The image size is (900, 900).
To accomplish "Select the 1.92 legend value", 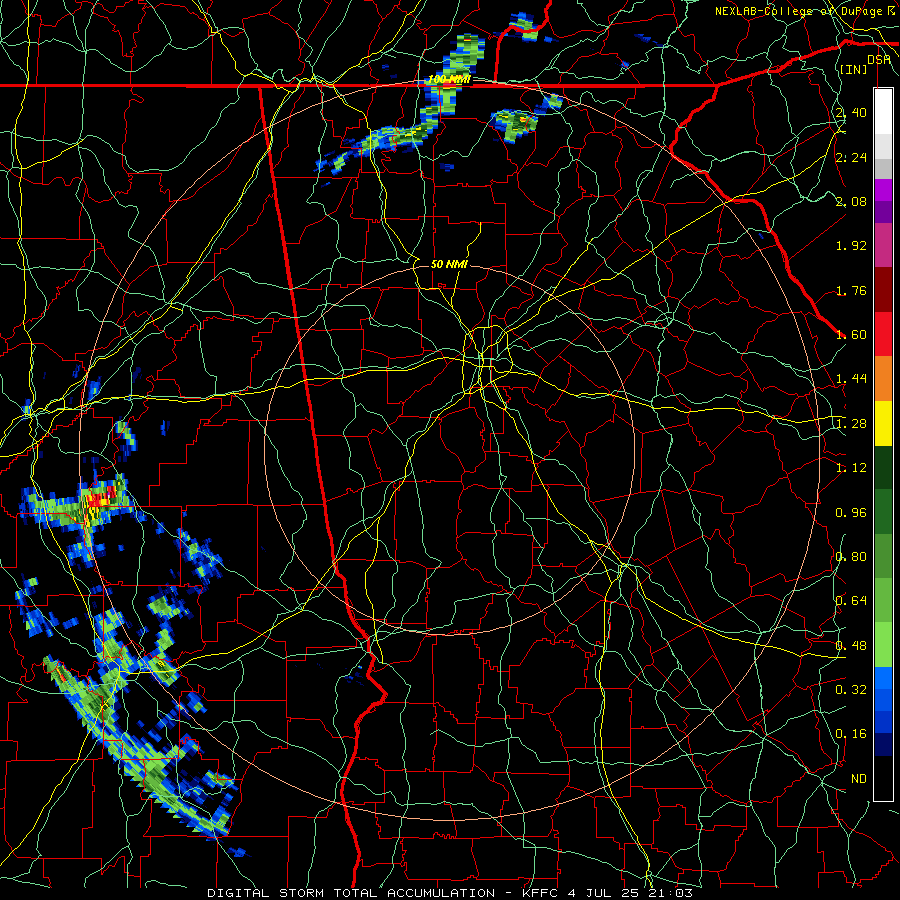I will click(851, 246).
